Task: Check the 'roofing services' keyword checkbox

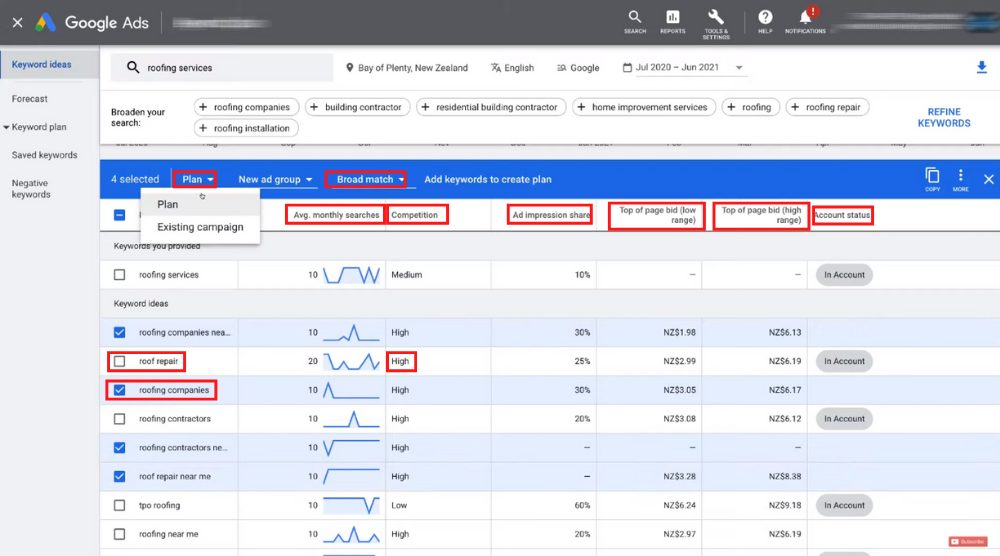Action: tap(119, 275)
